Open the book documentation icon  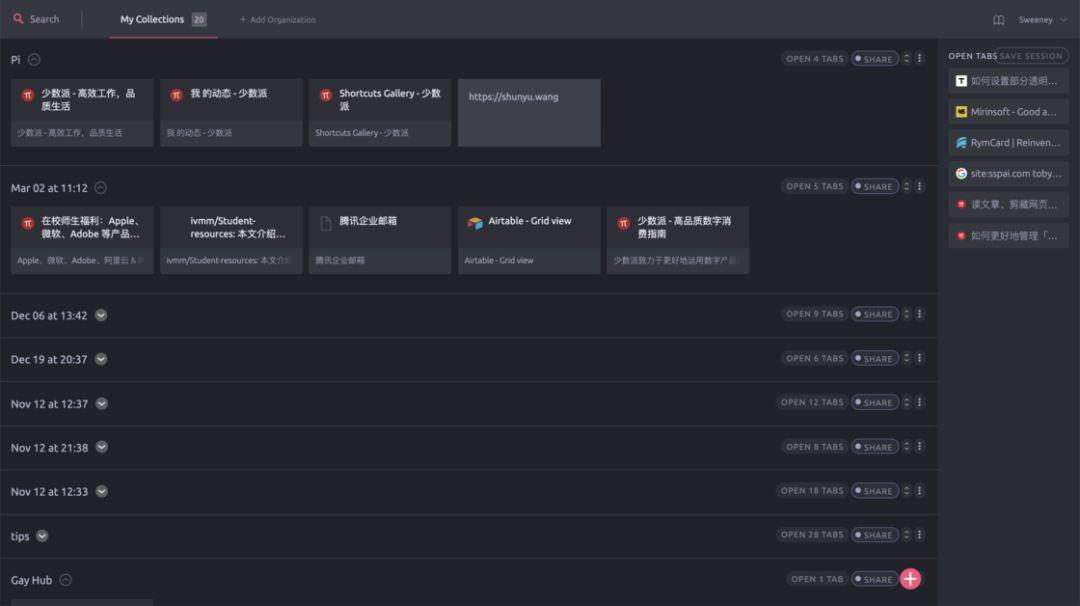click(x=998, y=20)
